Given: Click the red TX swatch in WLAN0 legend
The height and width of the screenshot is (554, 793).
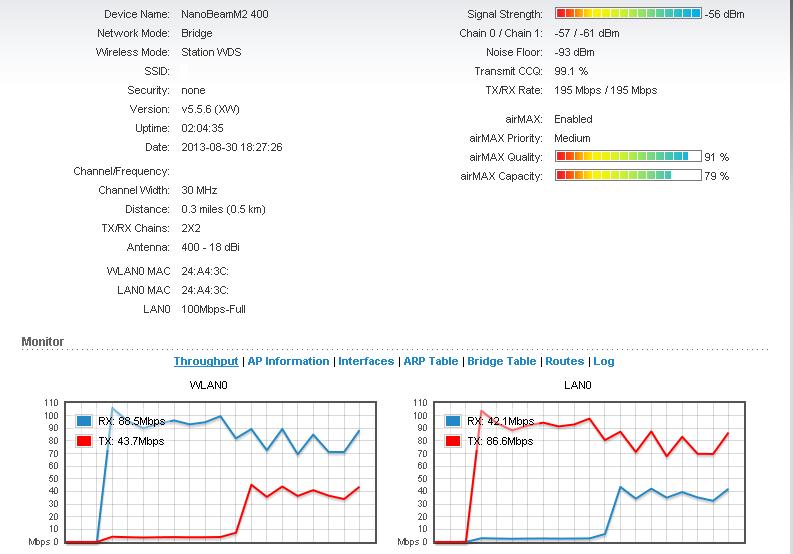Looking at the screenshot, I should tap(84, 441).
